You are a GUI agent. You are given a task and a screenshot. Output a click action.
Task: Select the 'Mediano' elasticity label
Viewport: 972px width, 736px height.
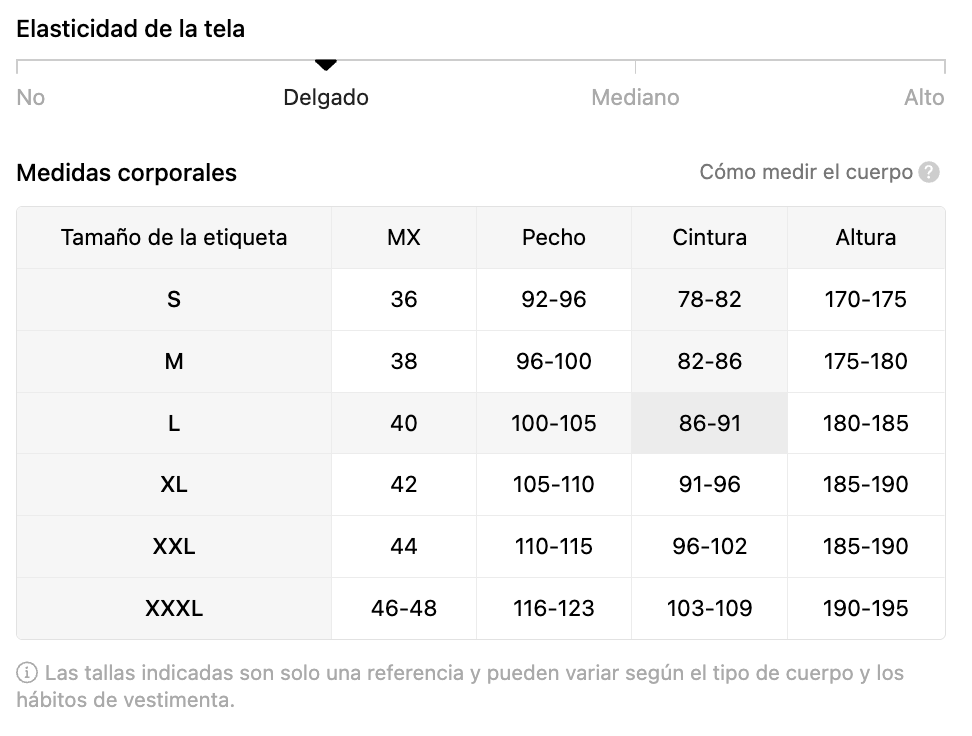coord(635,97)
